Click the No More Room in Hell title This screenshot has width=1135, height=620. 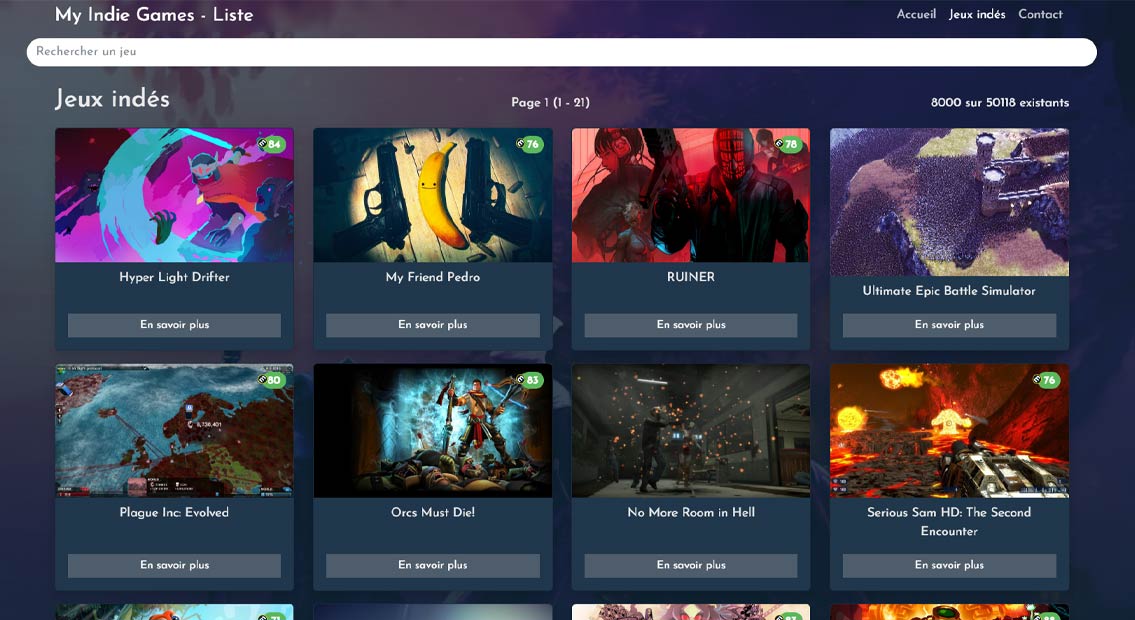point(691,512)
